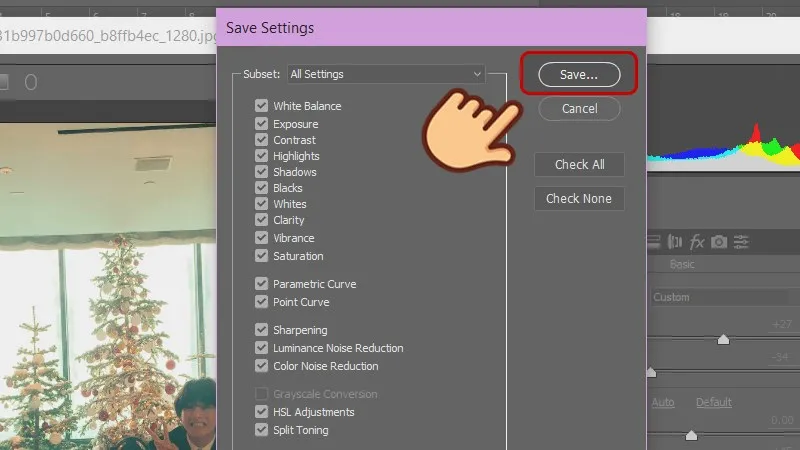This screenshot has width=800, height=450.
Task: Disable the Sharpening setting checkbox
Action: click(x=262, y=330)
